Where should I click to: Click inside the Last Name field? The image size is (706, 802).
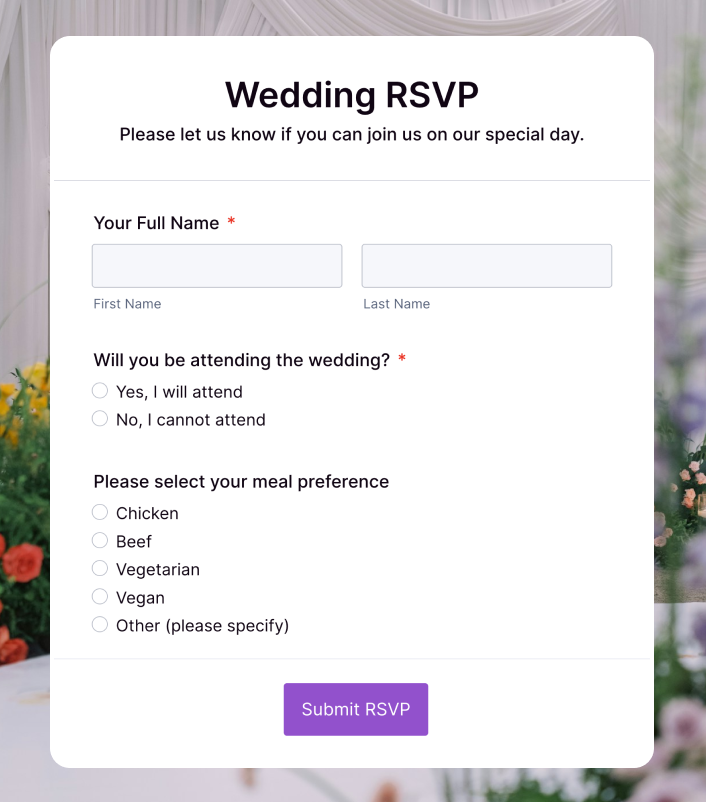486,265
